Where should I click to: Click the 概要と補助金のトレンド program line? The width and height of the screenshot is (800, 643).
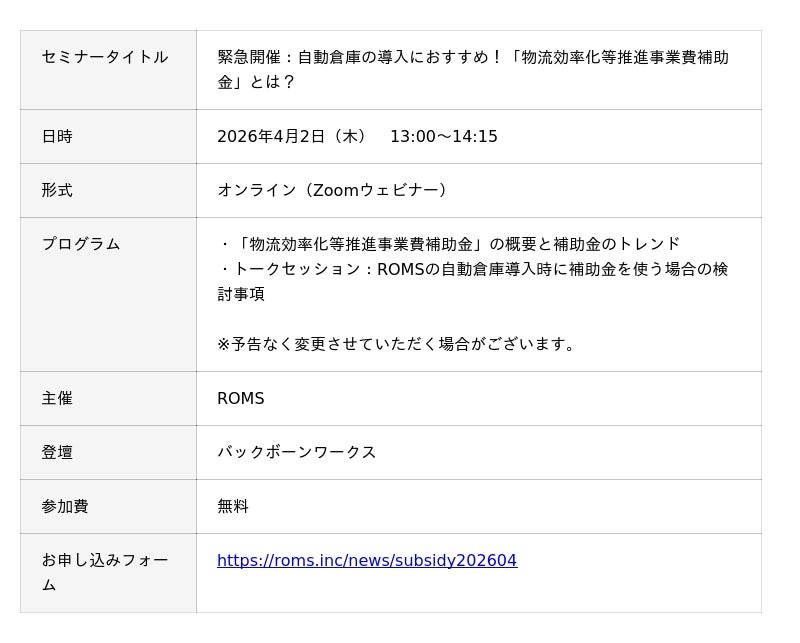[x=448, y=244]
